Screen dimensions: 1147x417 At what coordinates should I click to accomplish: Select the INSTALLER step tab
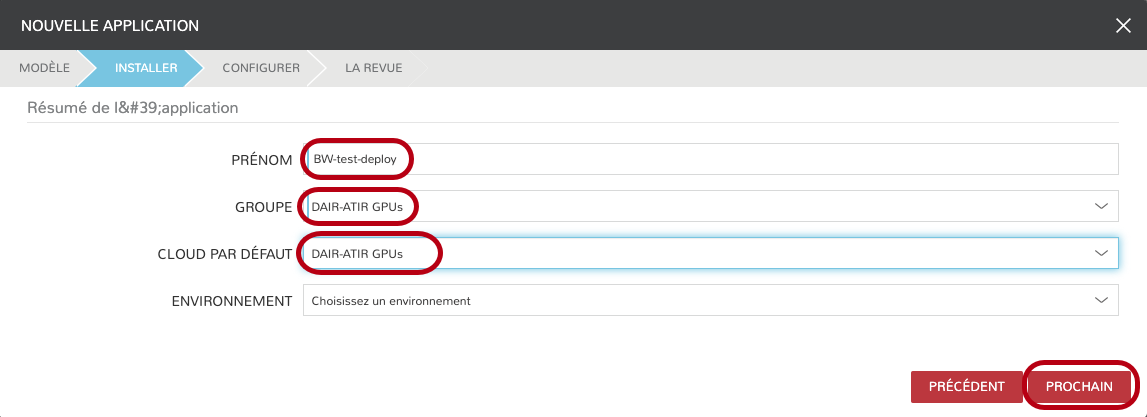[x=146, y=68]
